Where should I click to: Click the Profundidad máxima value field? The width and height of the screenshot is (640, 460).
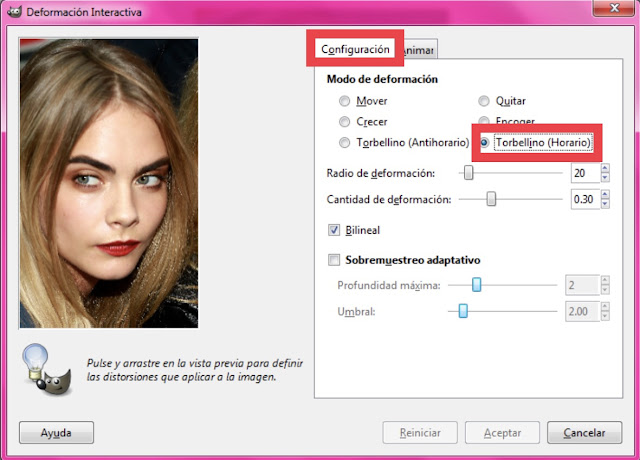coord(582,285)
